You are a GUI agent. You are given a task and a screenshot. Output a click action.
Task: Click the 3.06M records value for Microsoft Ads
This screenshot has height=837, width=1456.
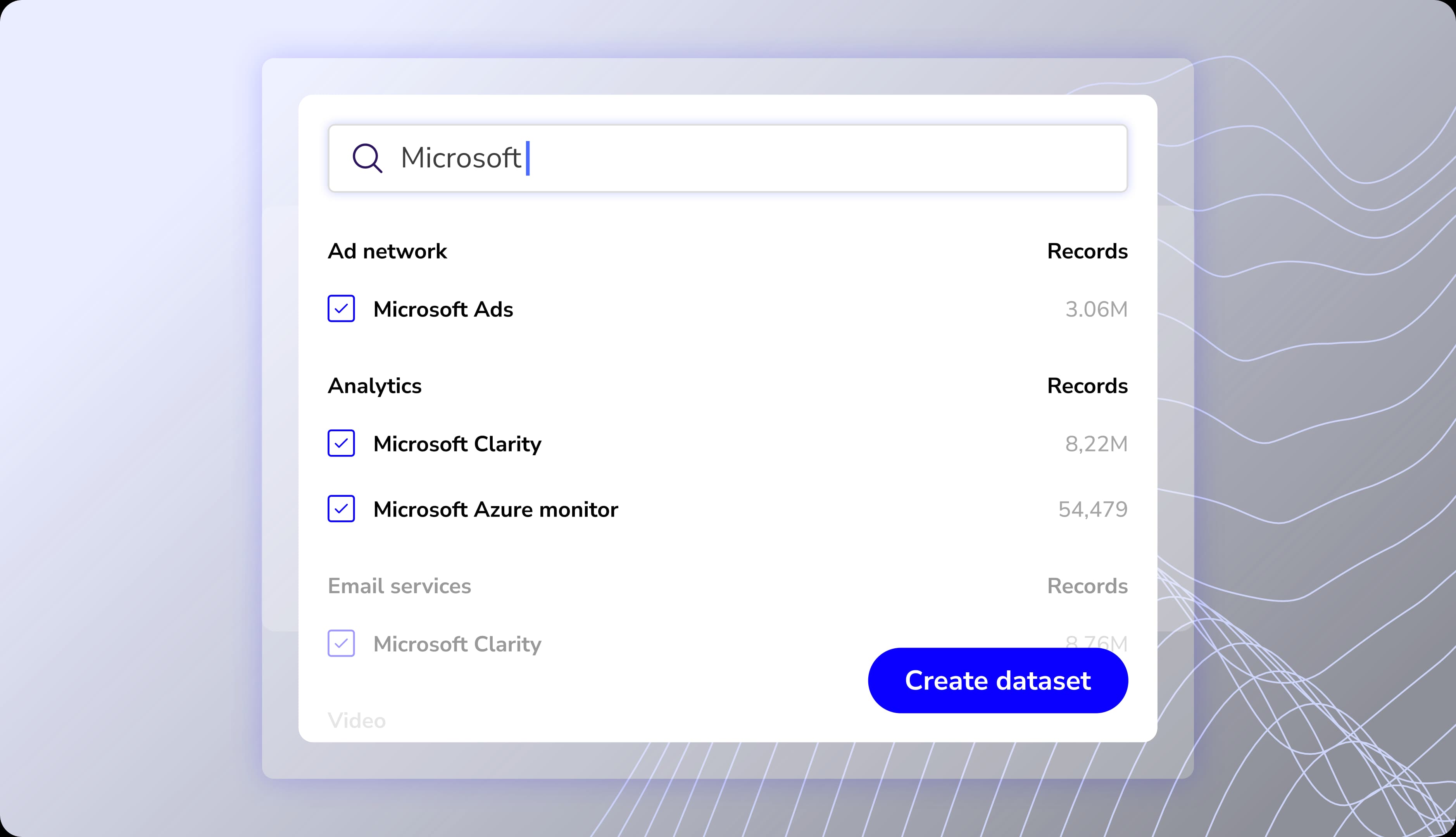[x=1096, y=309]
